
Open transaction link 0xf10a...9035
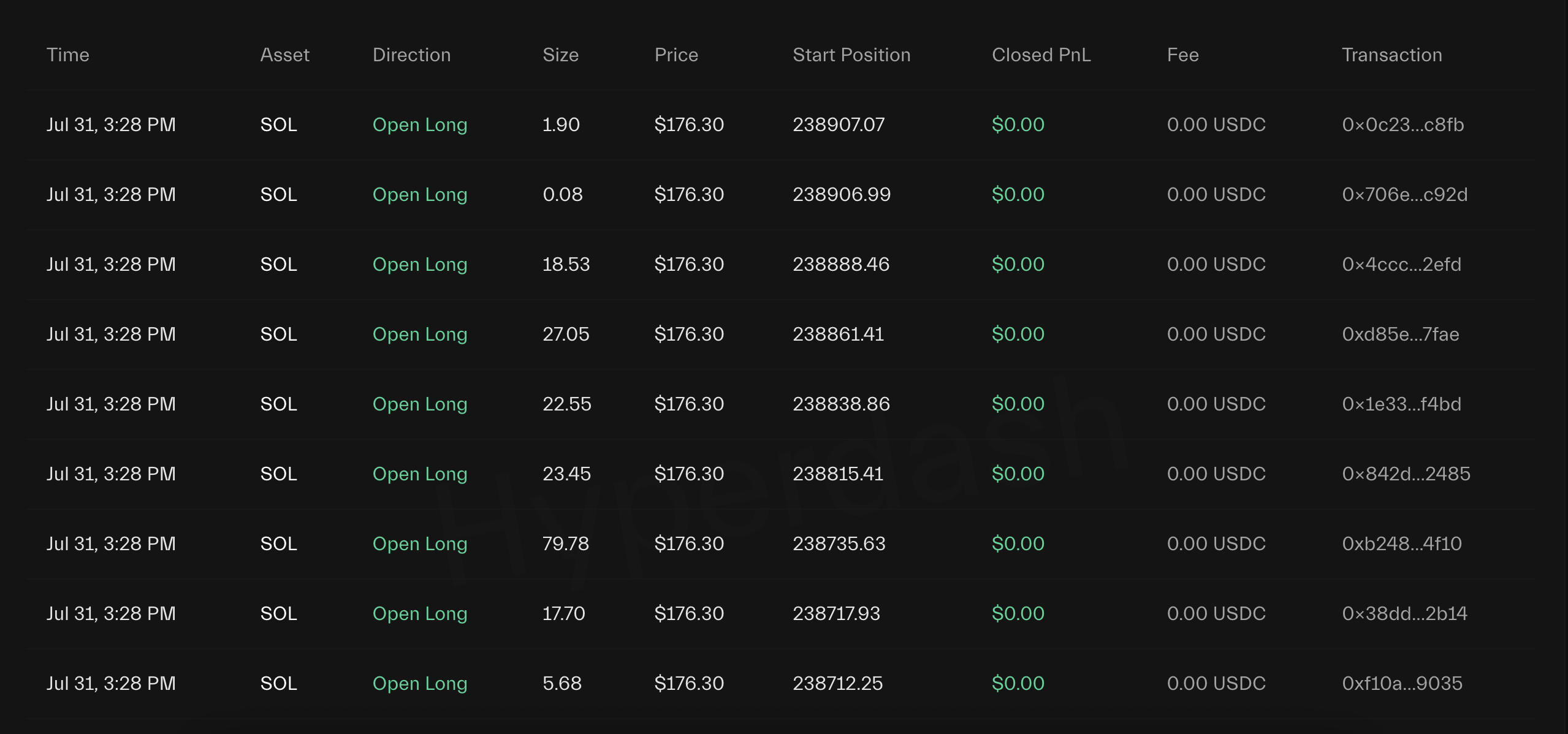(x=1402, y=683)
